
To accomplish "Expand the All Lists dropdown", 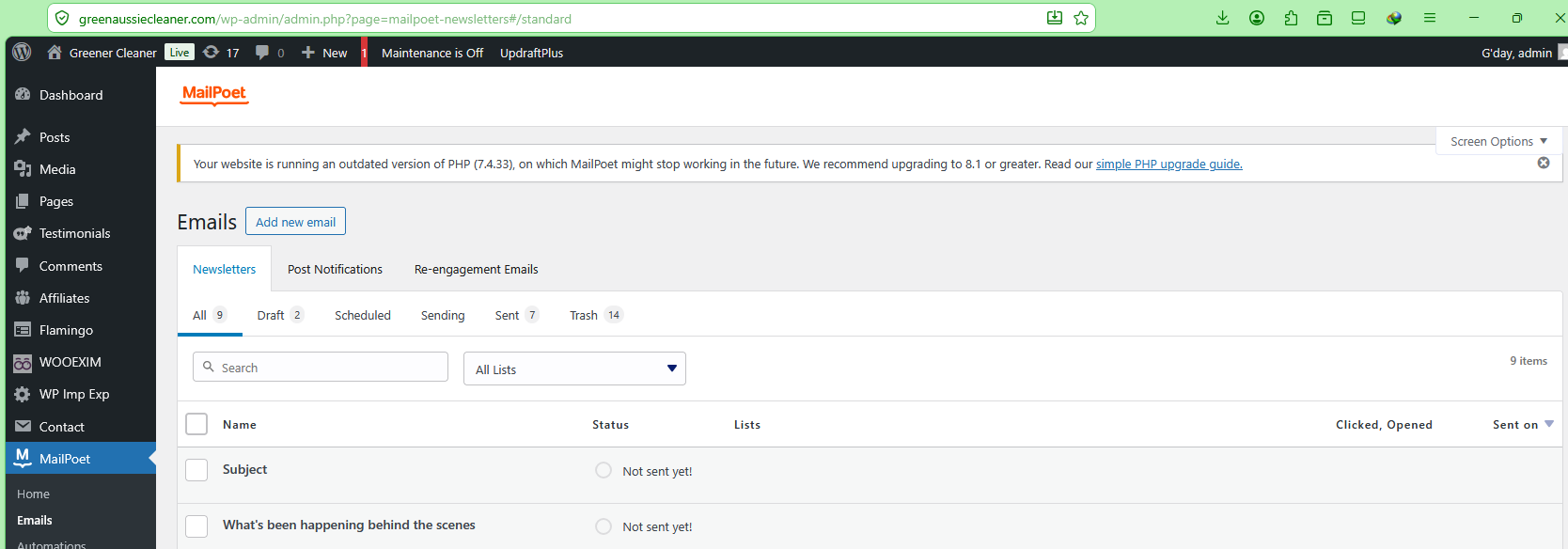I will point(574,369).
